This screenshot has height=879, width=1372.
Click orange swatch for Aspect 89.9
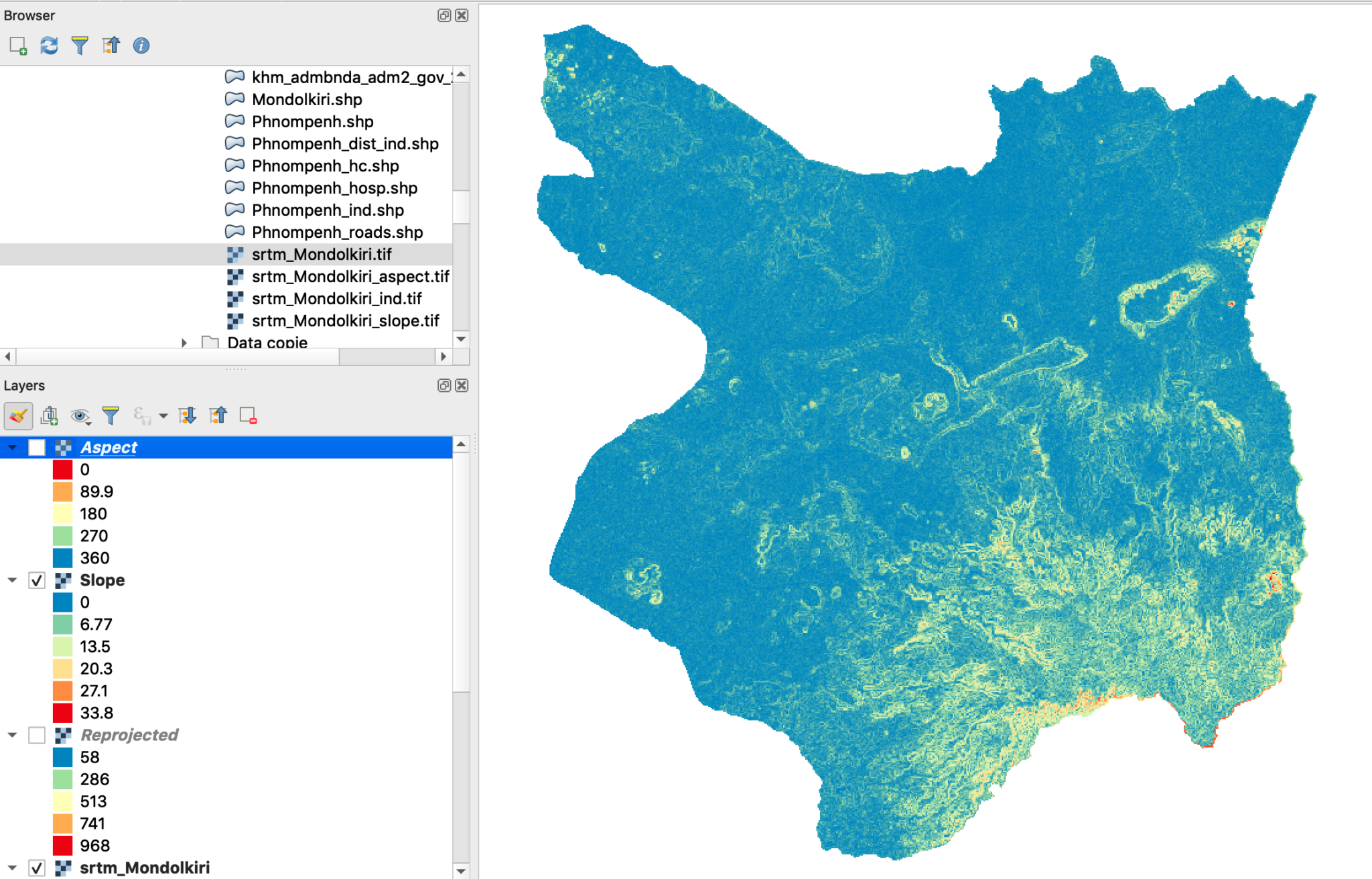(x=62, y=492)
